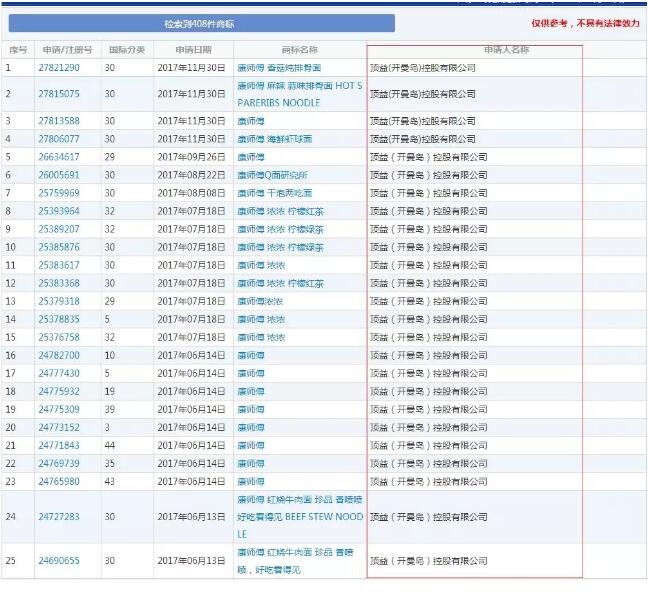Open application number 26634617
Image resolution: width=648 pixels, height=603 pixels.
click(59, 157)
